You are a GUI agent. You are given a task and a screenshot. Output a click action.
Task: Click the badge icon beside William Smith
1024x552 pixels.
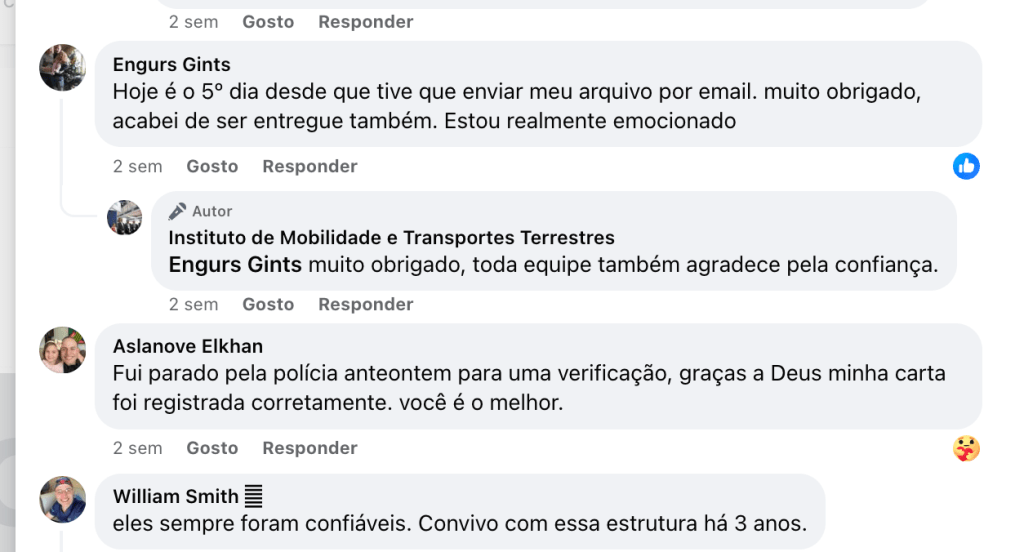click(253, 496)
